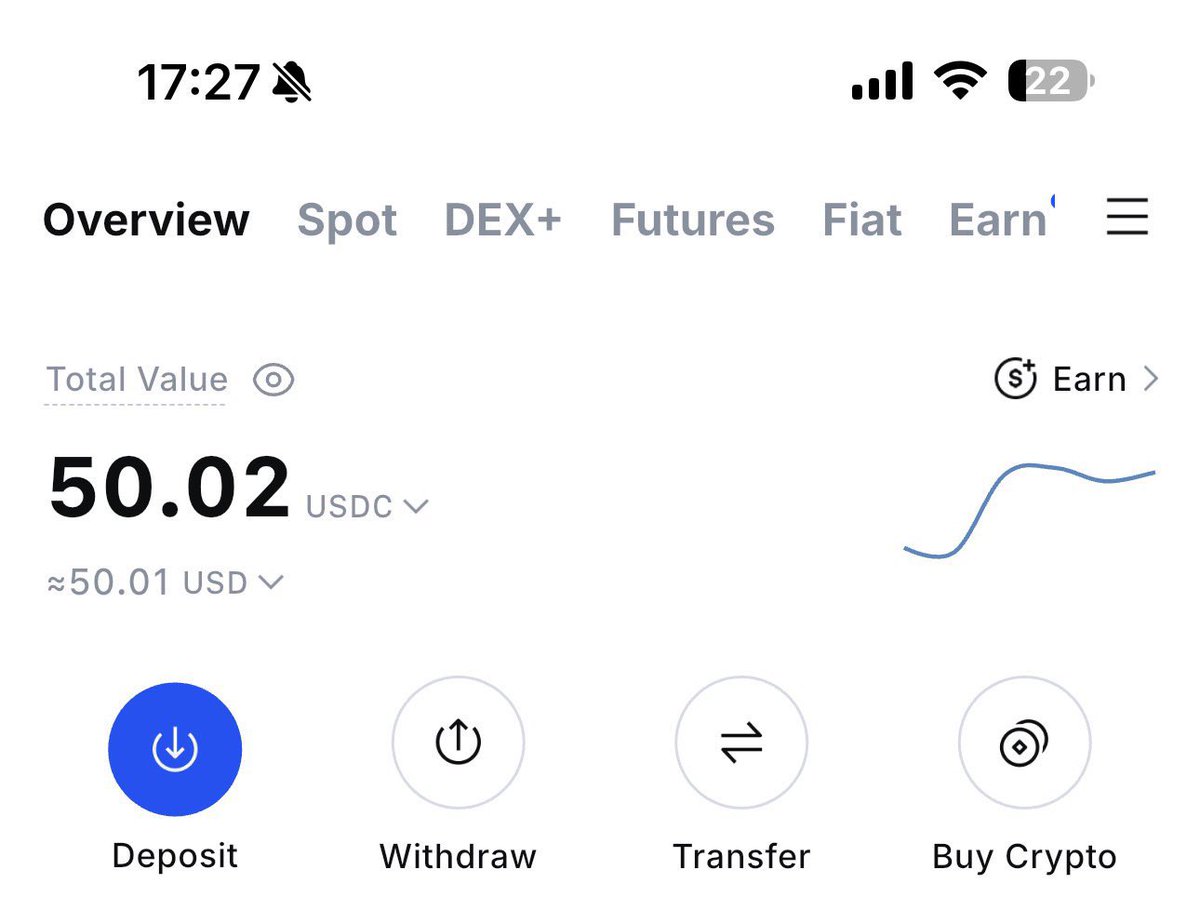Expand the USDC currency dropdown

tap(414, 507)
